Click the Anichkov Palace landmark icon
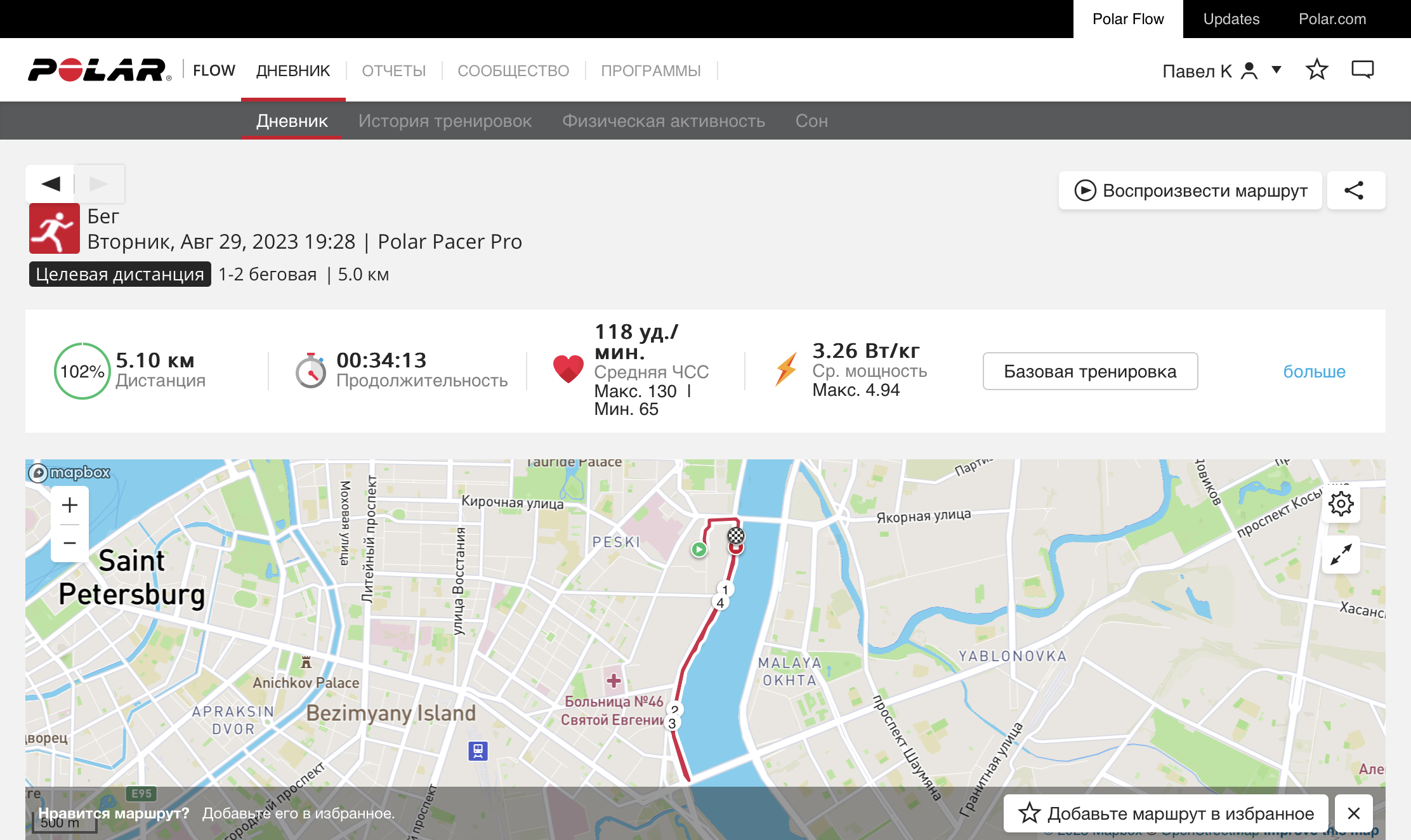The height and width of the screenshot is (840, 1411). pyautogui.click(x=306, y=662)
